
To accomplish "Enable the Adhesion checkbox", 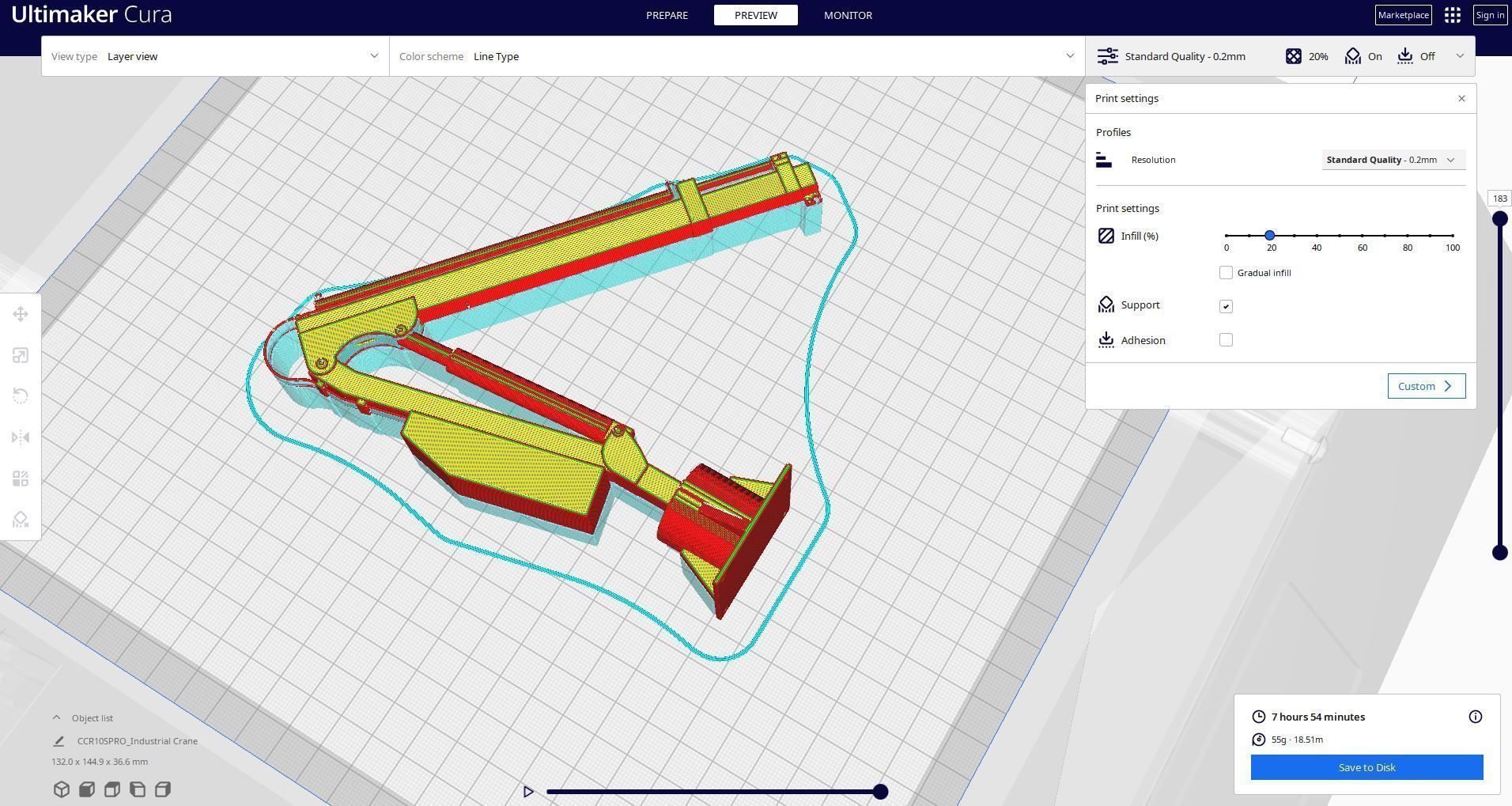I will (1226, 340).
